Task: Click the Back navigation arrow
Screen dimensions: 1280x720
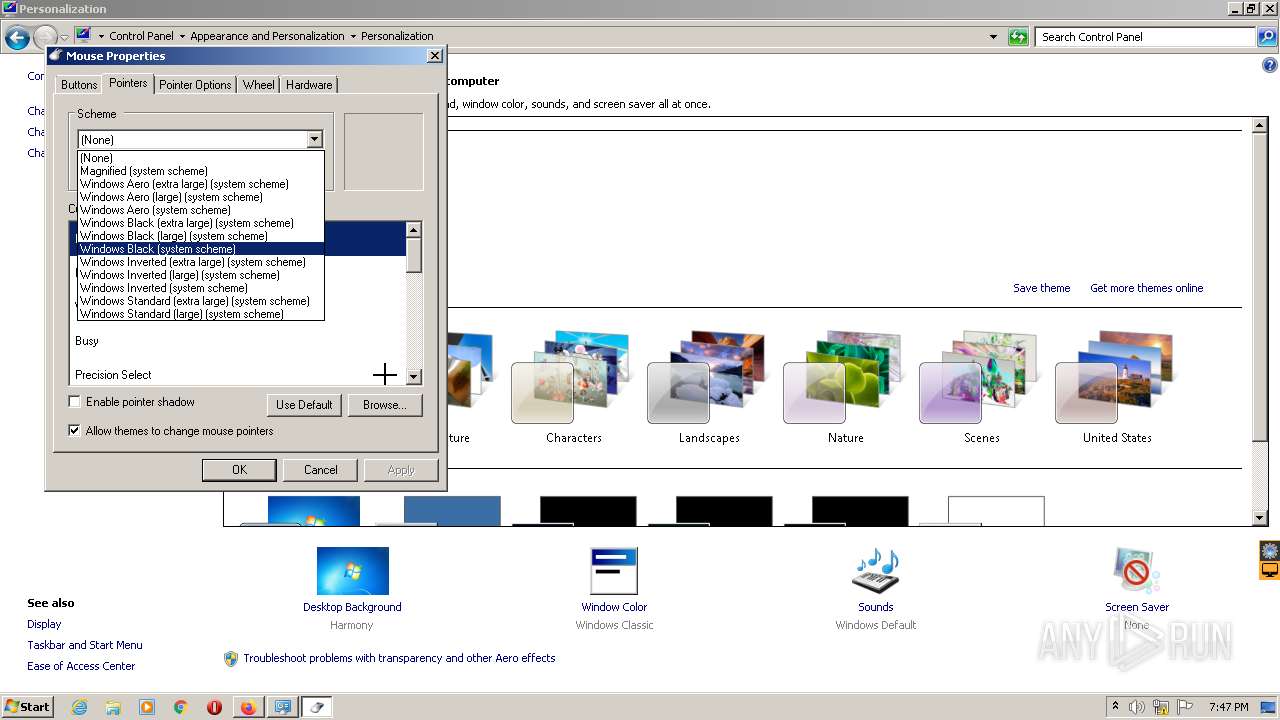Action: [17, 38]
